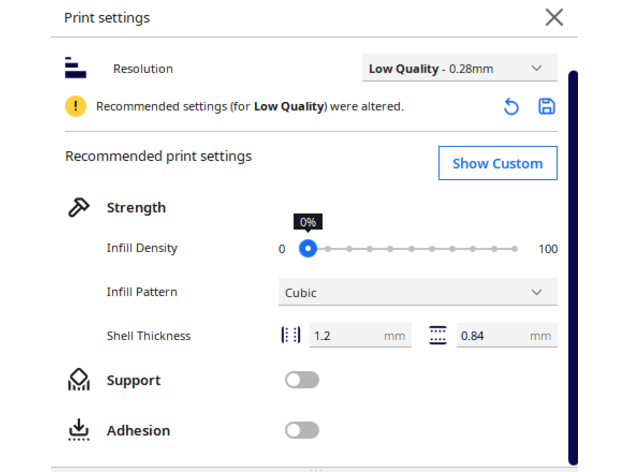Image resolution: width=628 pixels, height=472 pixels.
Task: Click the Support structure icon
Action: click(78, 380)
